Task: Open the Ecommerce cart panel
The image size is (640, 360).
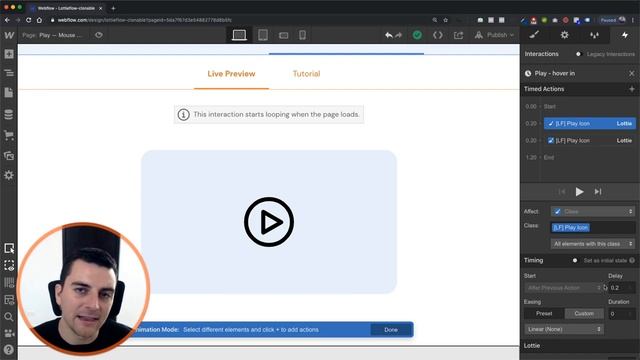Action: coord(9,135)
